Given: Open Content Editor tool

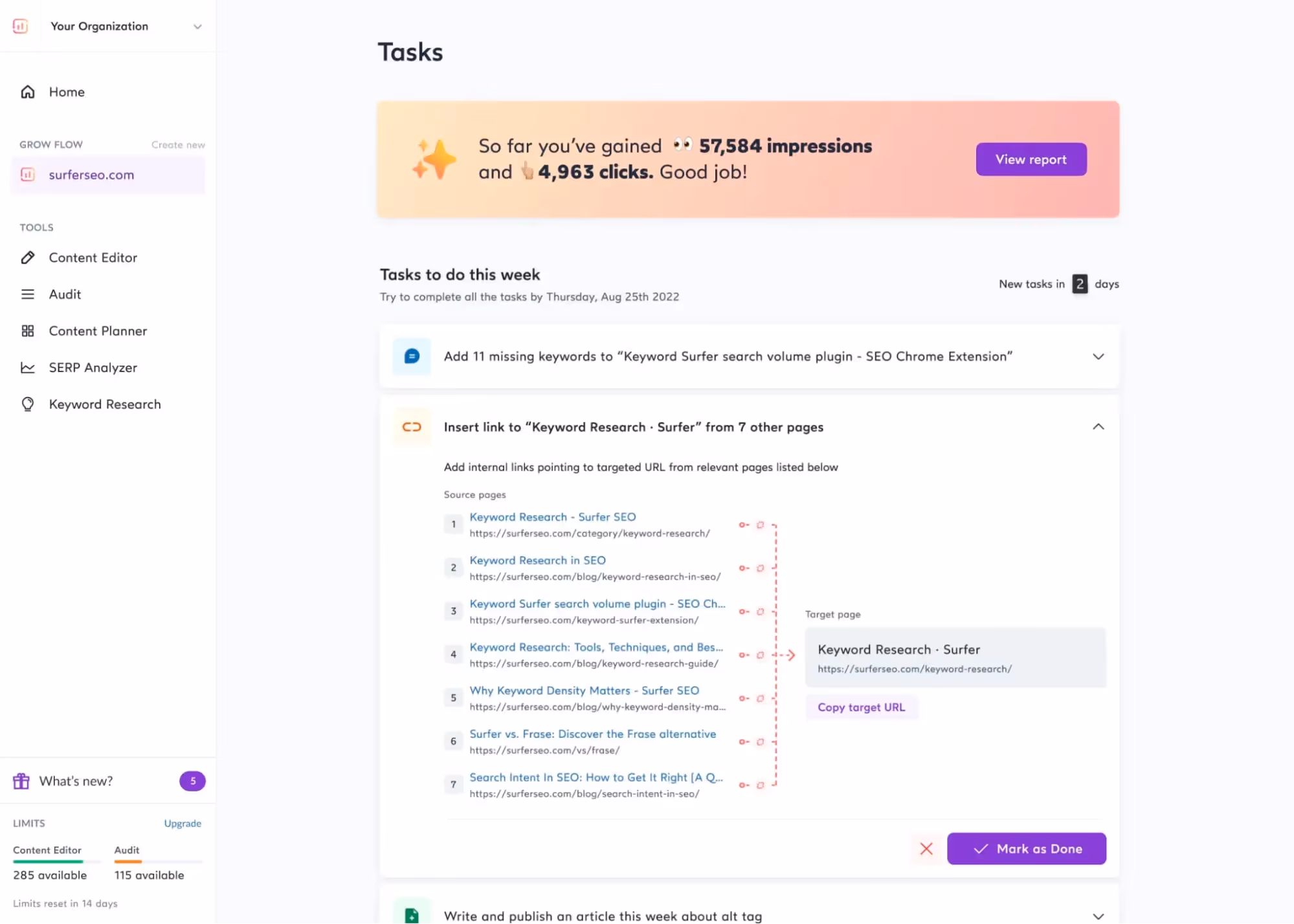Looking at the screenshot, I should tap(93, 258).
